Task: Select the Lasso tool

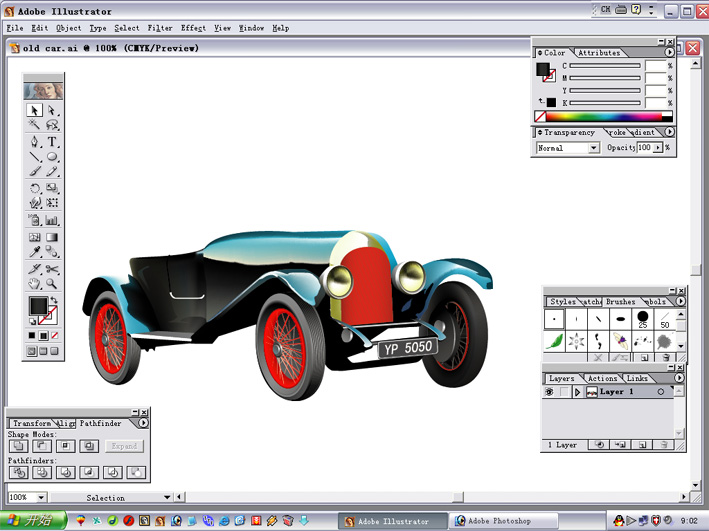Action: 52,124
